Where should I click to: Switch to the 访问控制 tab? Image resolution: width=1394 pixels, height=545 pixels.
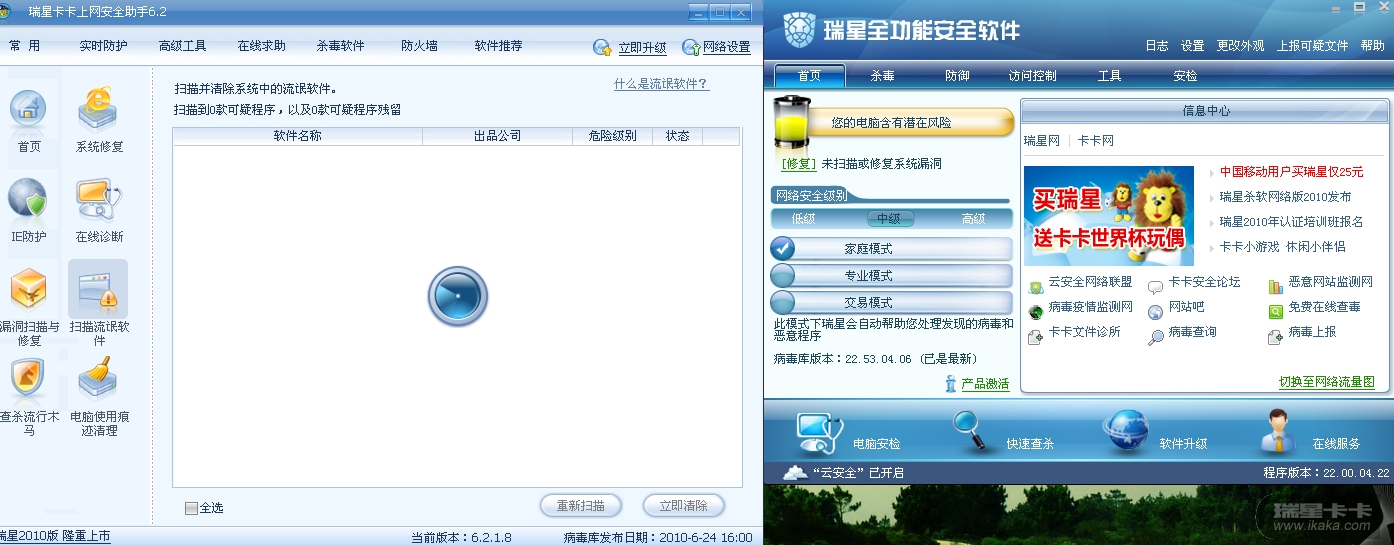[x=1033, y=76]
